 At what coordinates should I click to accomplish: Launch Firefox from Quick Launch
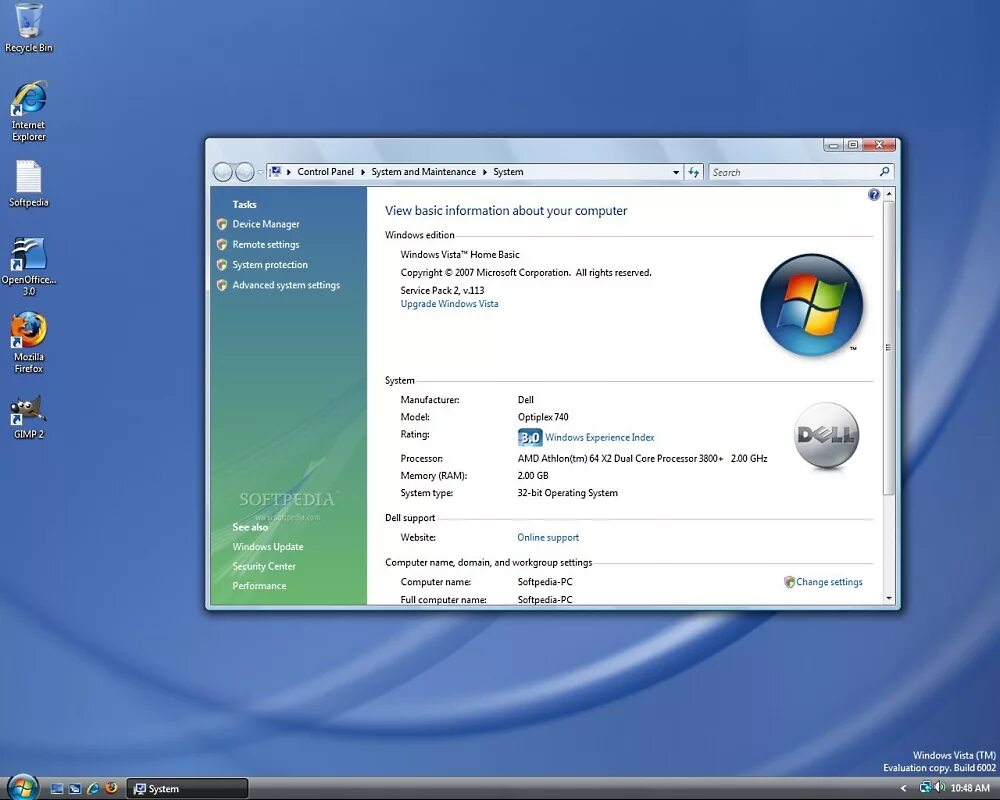pyautogui.click(x=111, y=789)
